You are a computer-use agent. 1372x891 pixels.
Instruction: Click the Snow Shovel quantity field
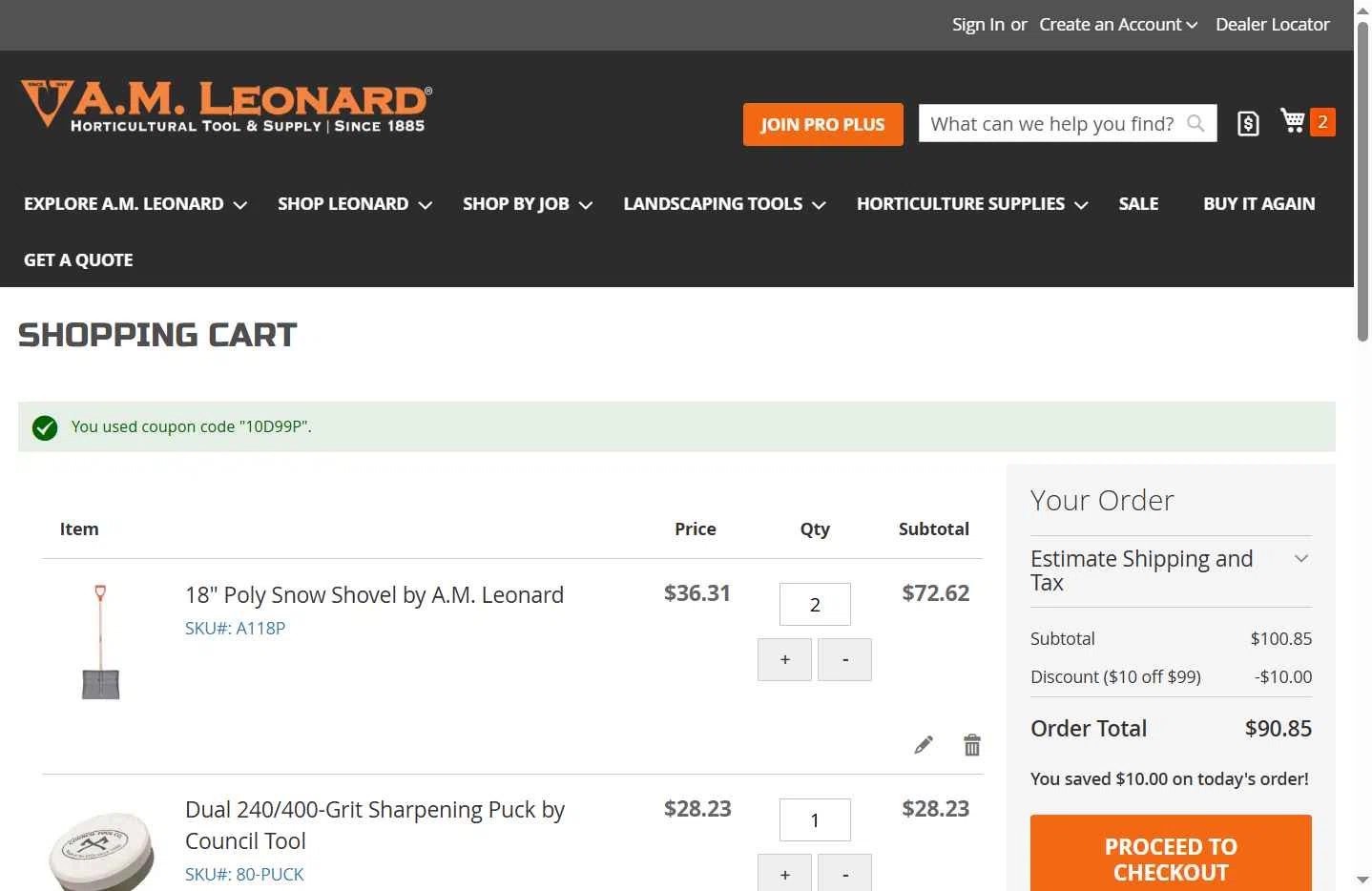(815, 604)
